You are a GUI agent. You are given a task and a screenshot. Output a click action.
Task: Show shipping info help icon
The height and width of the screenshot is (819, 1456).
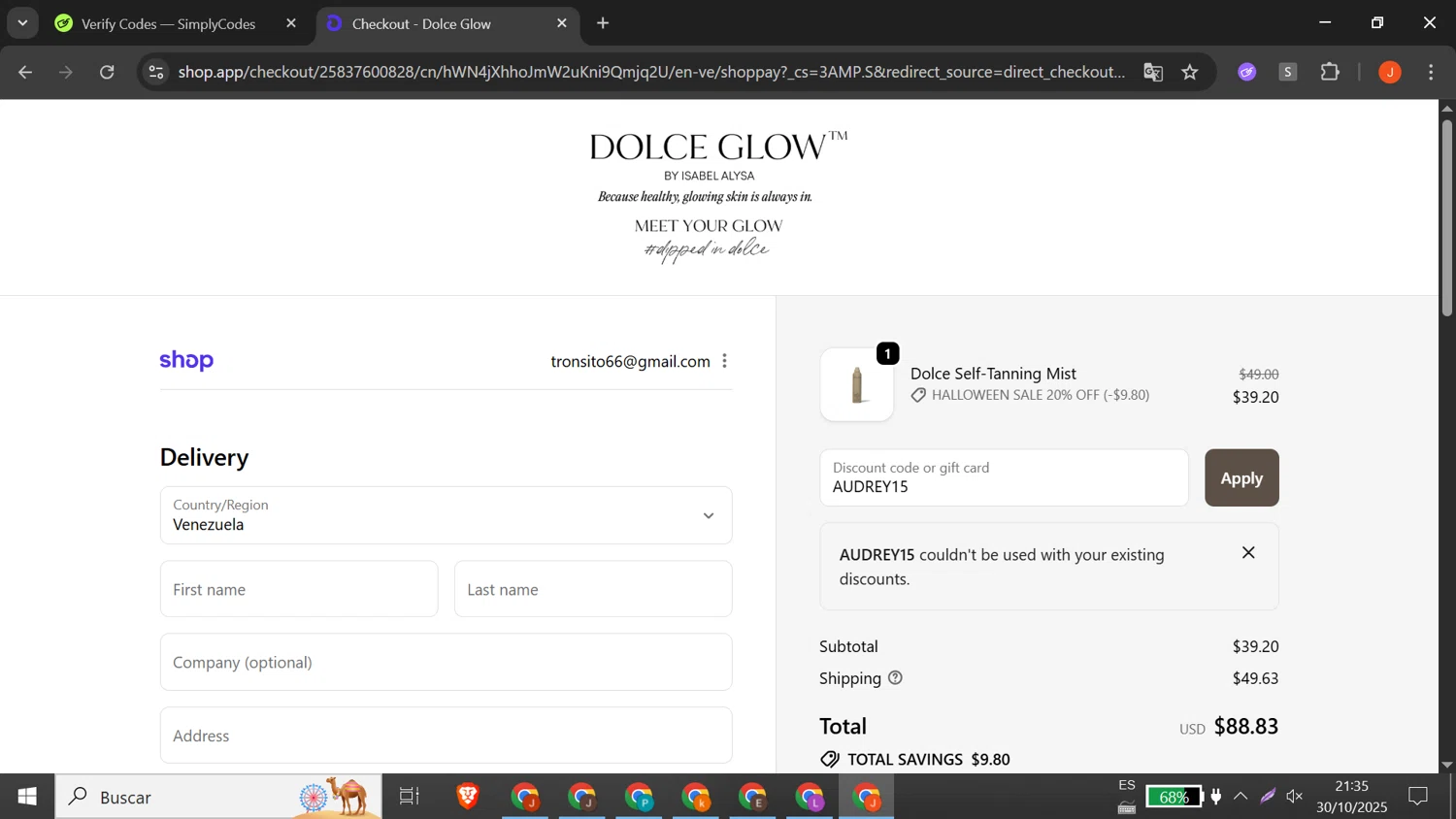[x=895, y=677]
